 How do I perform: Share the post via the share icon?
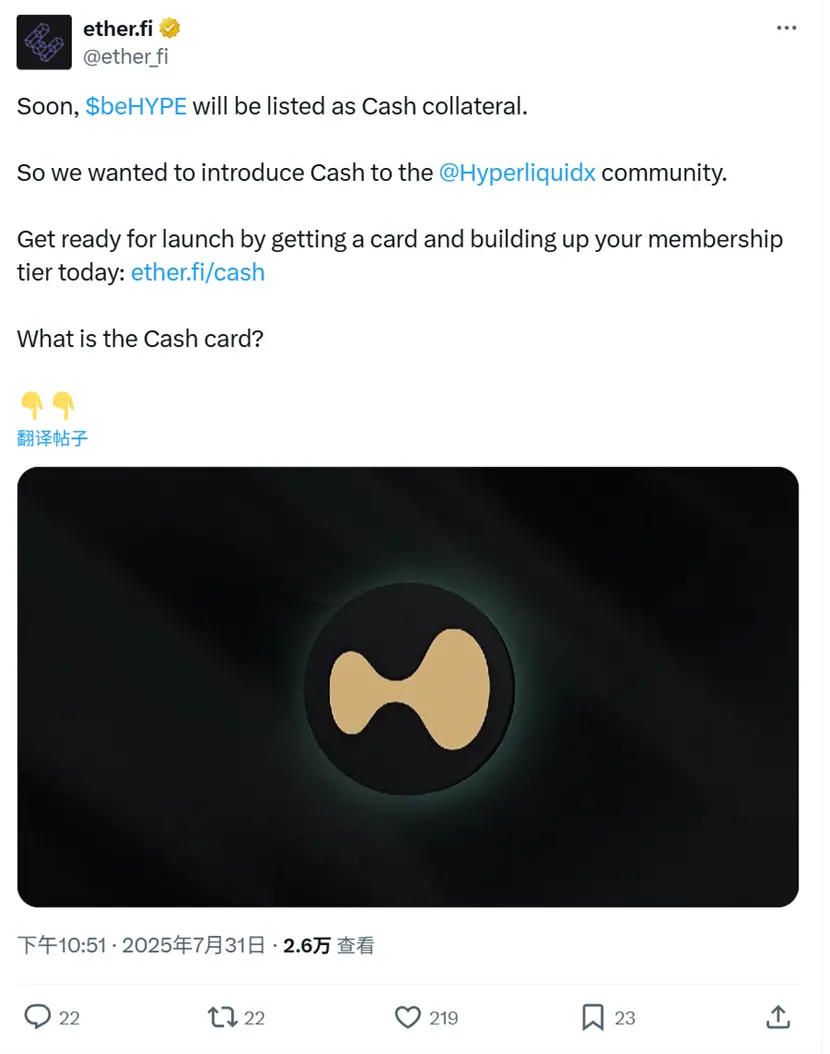pos(778,1017)
